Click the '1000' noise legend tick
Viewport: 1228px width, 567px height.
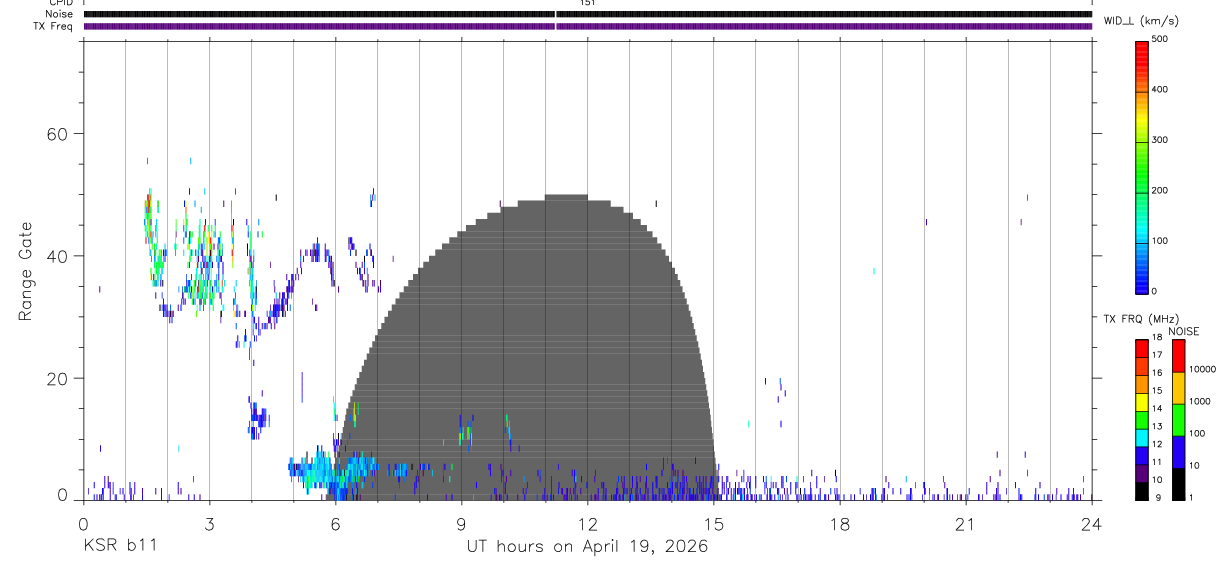pyautogui.click(x=1200, y=401)
